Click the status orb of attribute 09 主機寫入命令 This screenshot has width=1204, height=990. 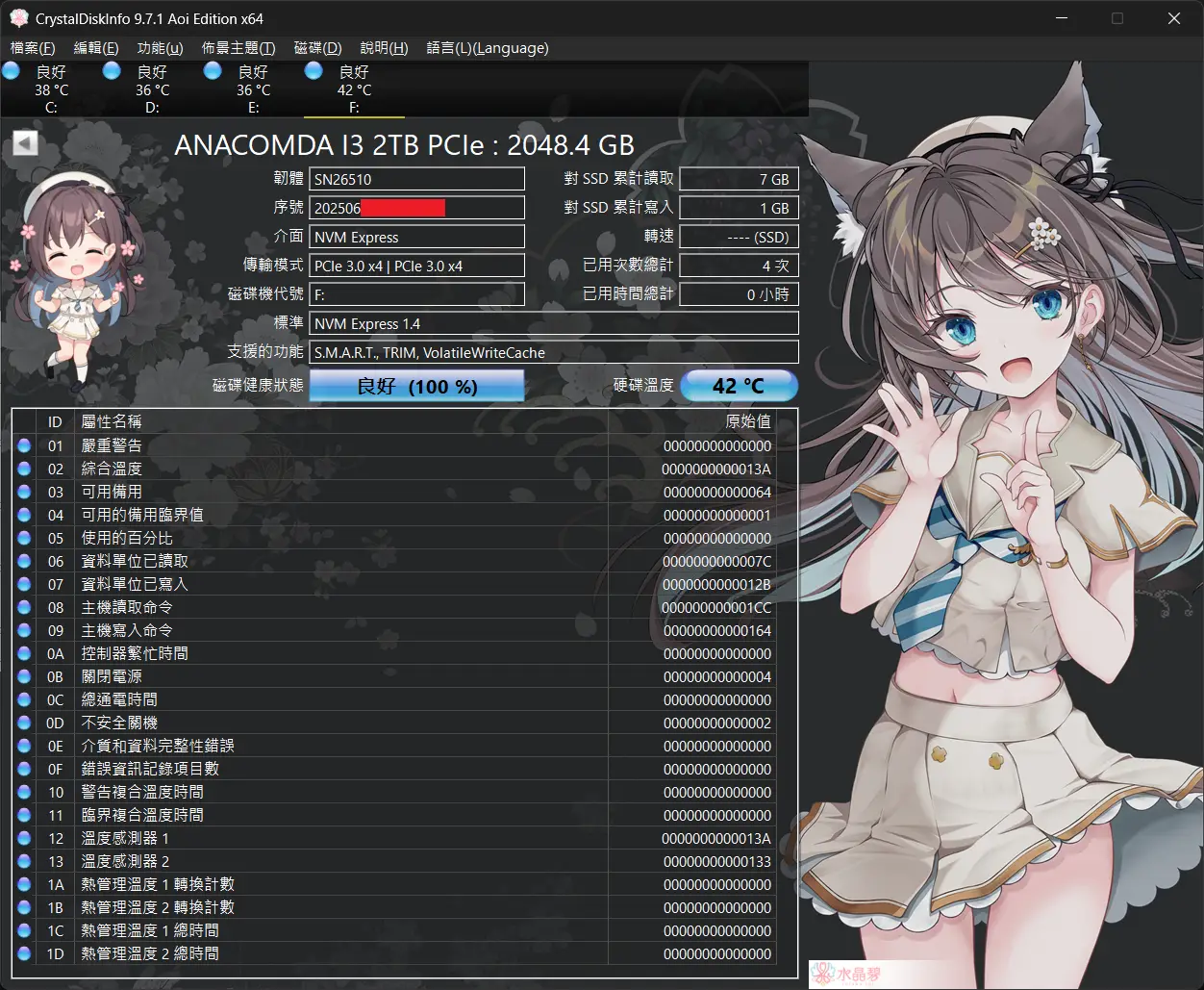coord(24,630)
